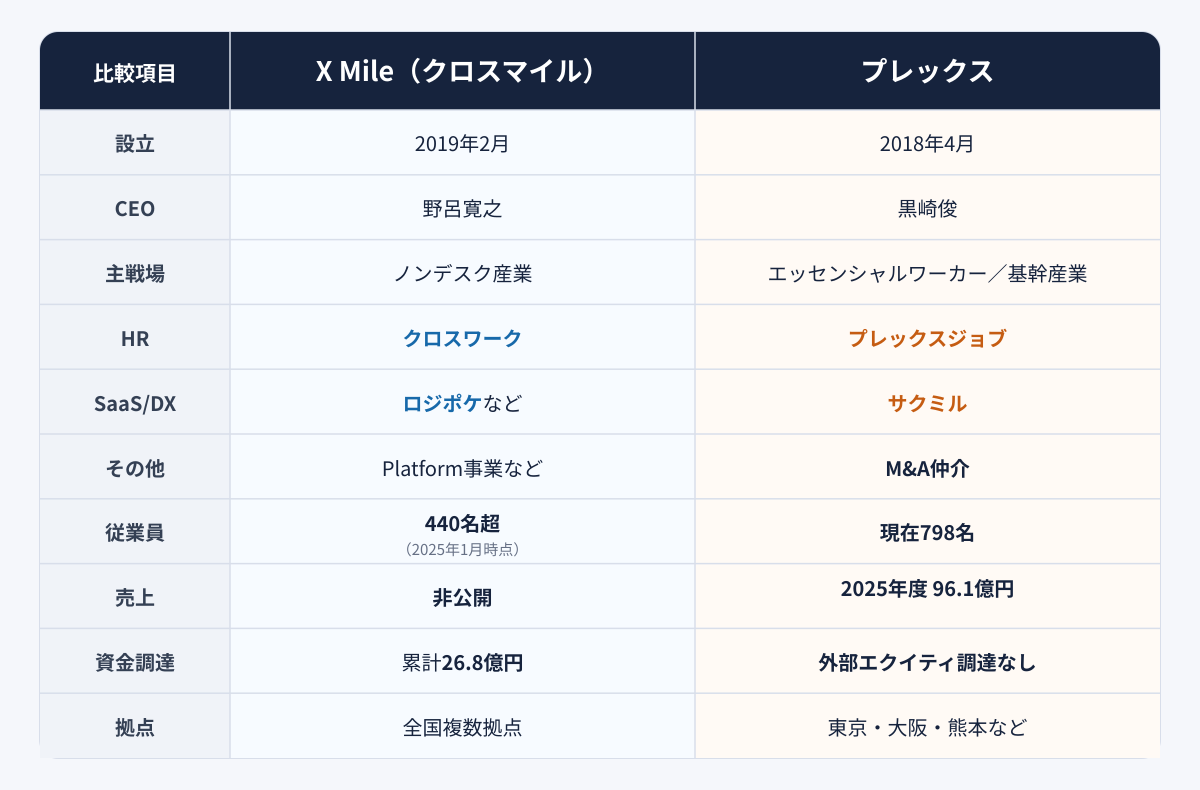Click the 黒崎俊 CEO name cell
1200x790 pixels.
coord(927,208)
